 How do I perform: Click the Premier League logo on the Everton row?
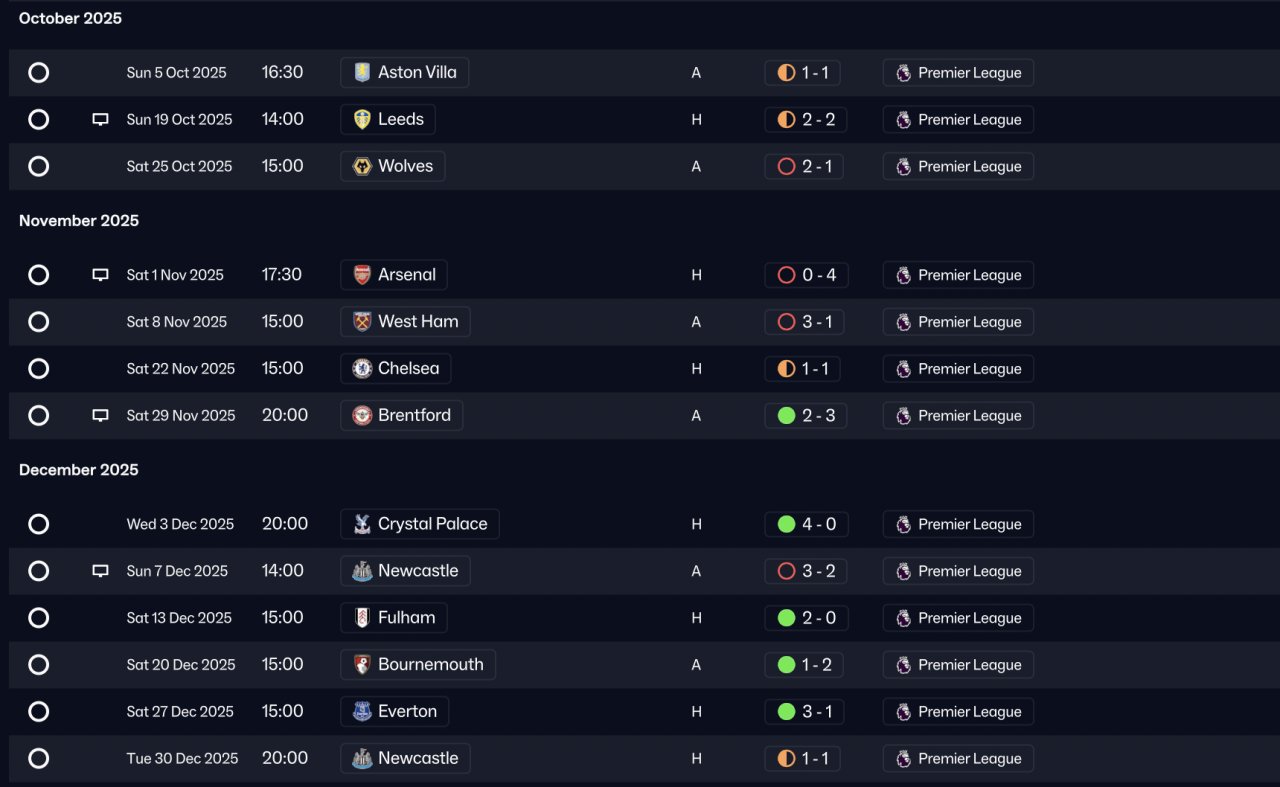903,712
